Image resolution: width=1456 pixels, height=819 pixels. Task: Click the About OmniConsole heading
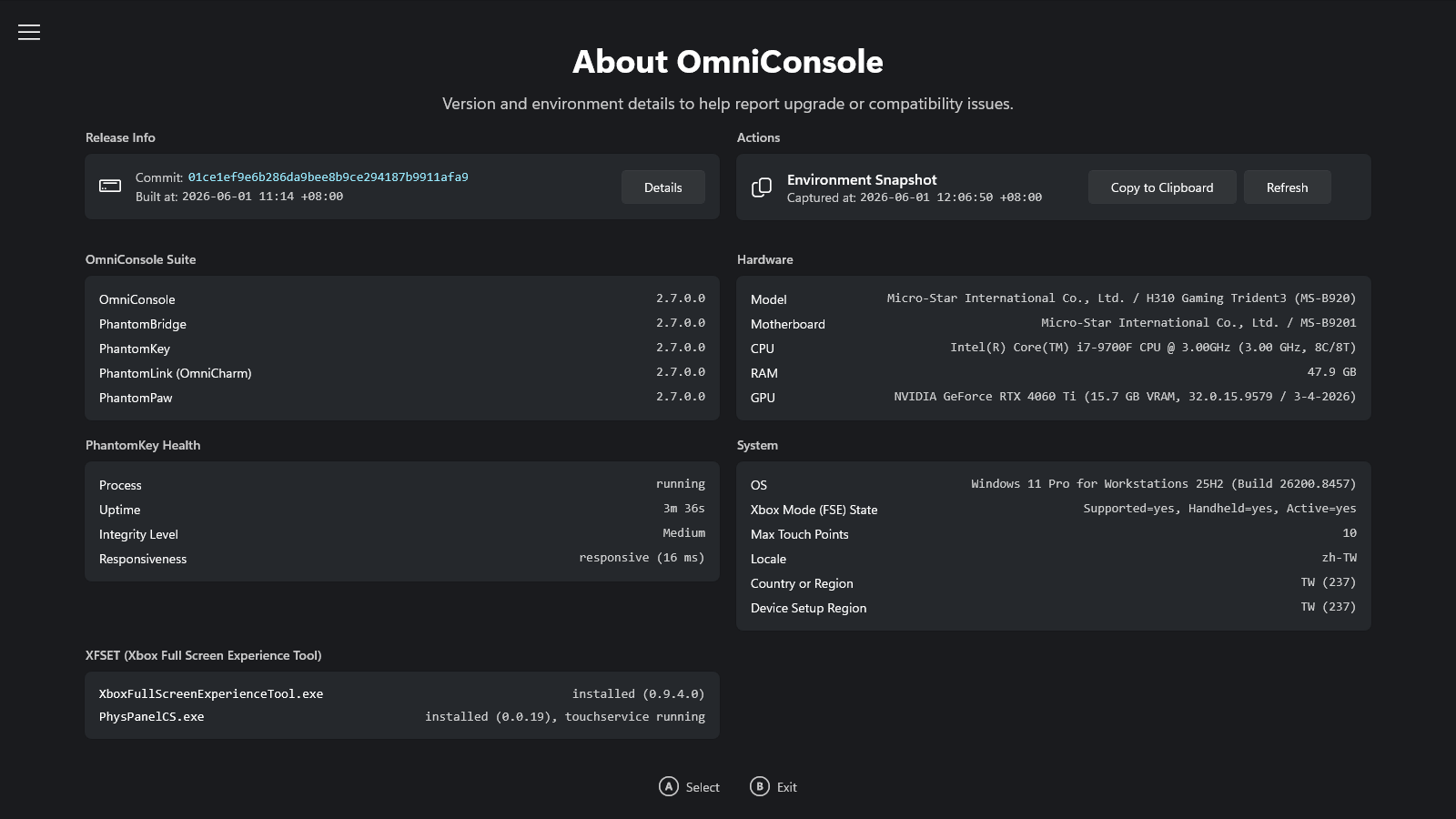(728, 62)
